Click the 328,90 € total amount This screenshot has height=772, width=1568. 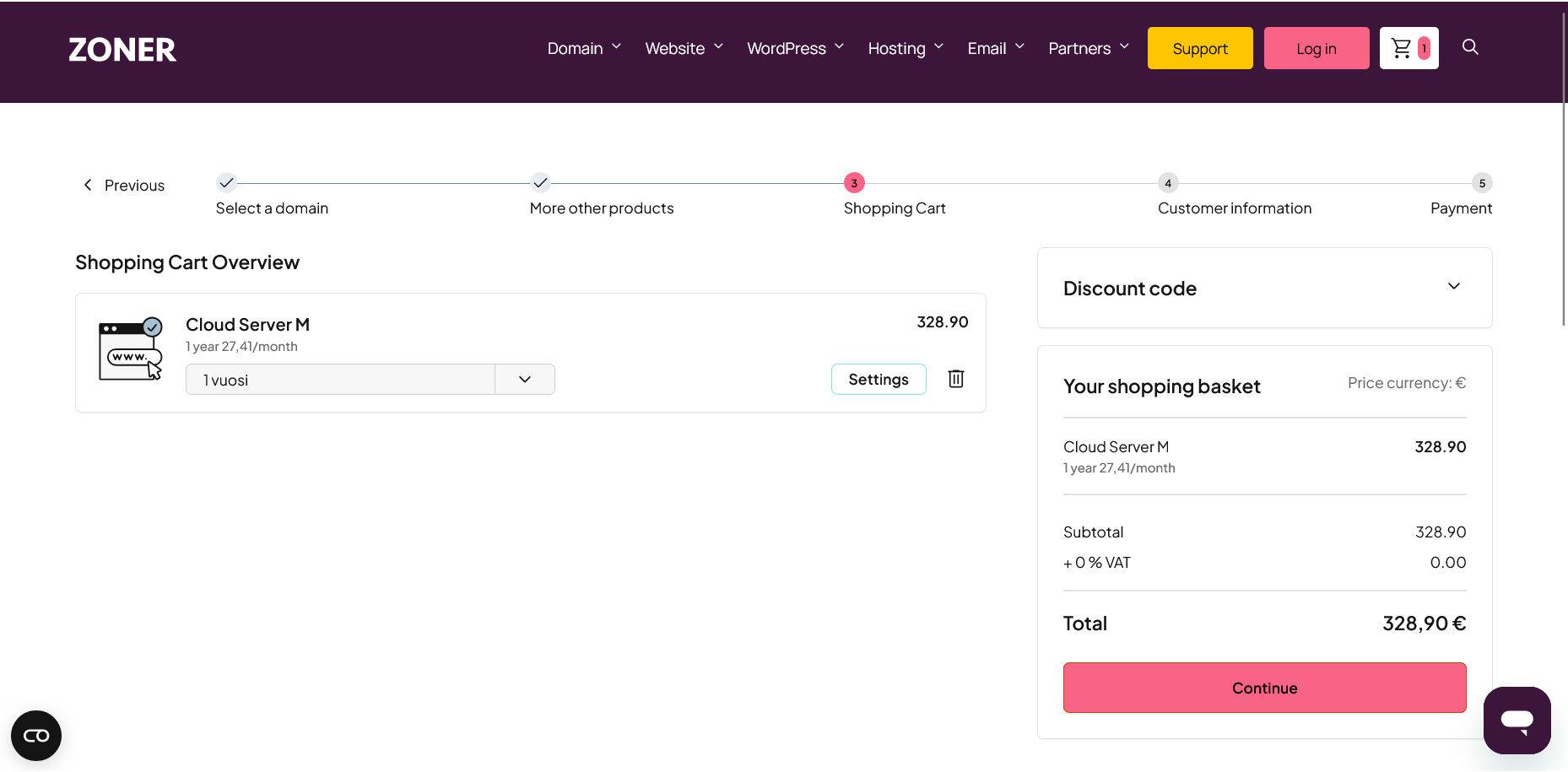[x=1424, y=624]
